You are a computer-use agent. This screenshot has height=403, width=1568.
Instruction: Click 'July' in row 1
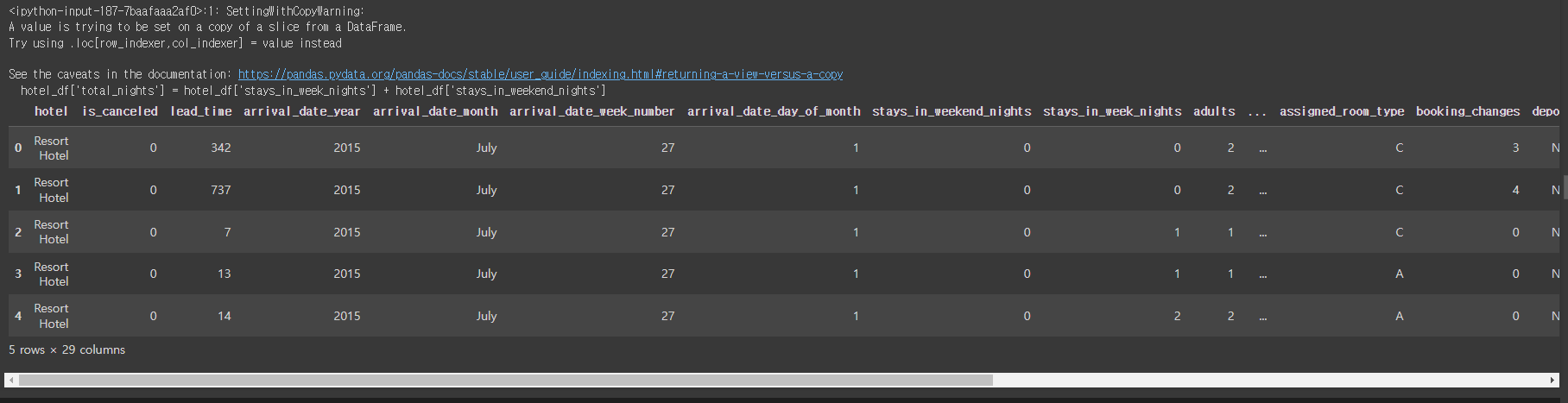tap(487, 190)
